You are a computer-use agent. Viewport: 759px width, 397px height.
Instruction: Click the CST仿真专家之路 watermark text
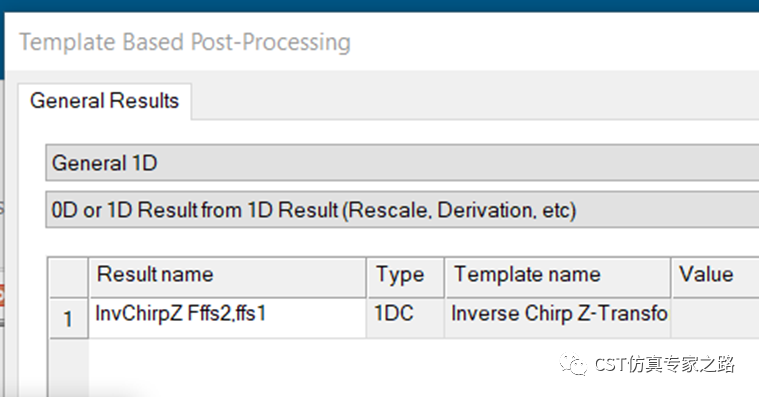pos(665,364)
